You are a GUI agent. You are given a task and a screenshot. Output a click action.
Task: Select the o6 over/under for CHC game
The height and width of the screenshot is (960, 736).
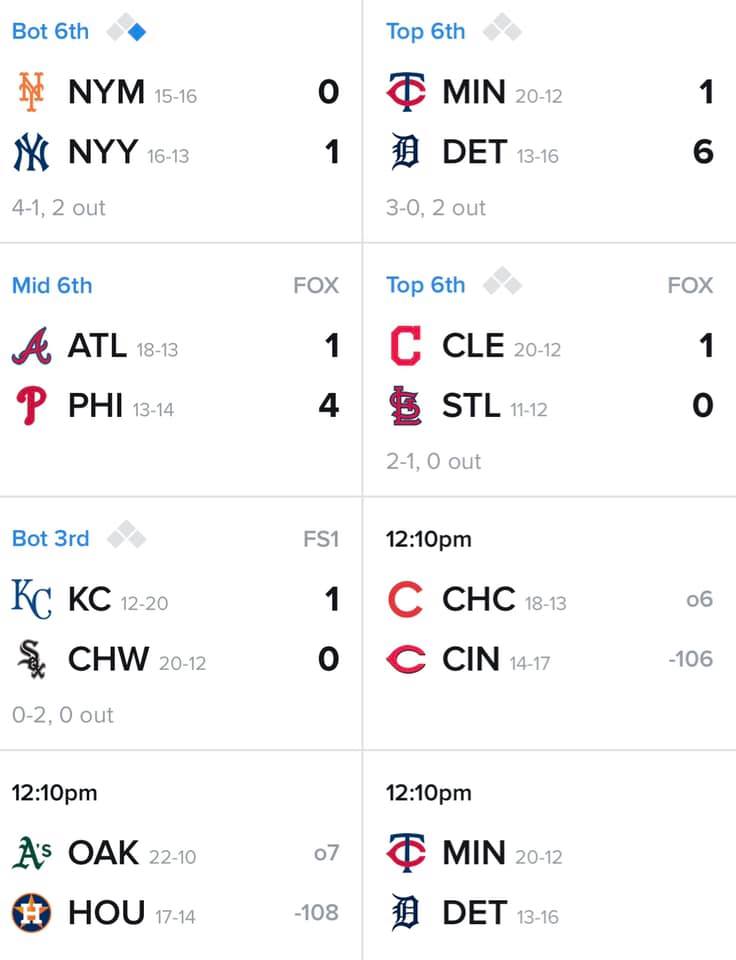coord(699,599)
